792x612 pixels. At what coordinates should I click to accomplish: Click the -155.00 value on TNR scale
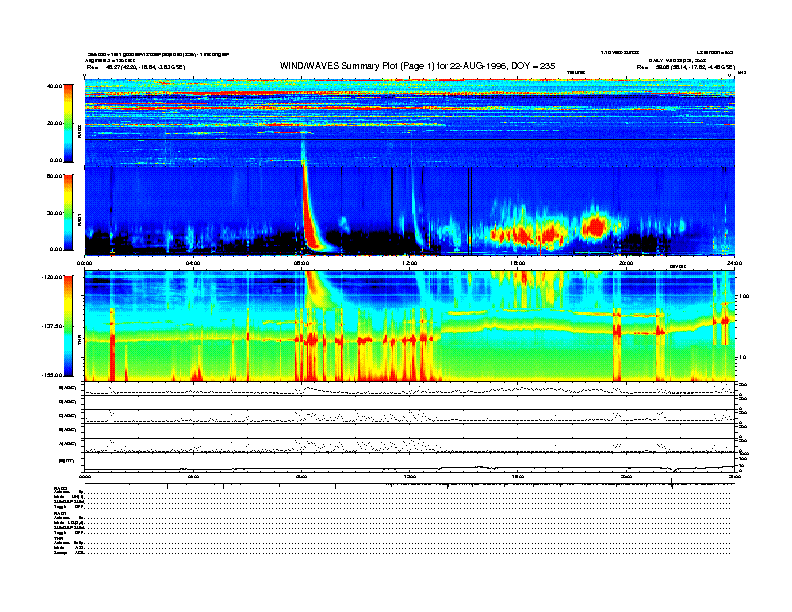tap(53, 375)
